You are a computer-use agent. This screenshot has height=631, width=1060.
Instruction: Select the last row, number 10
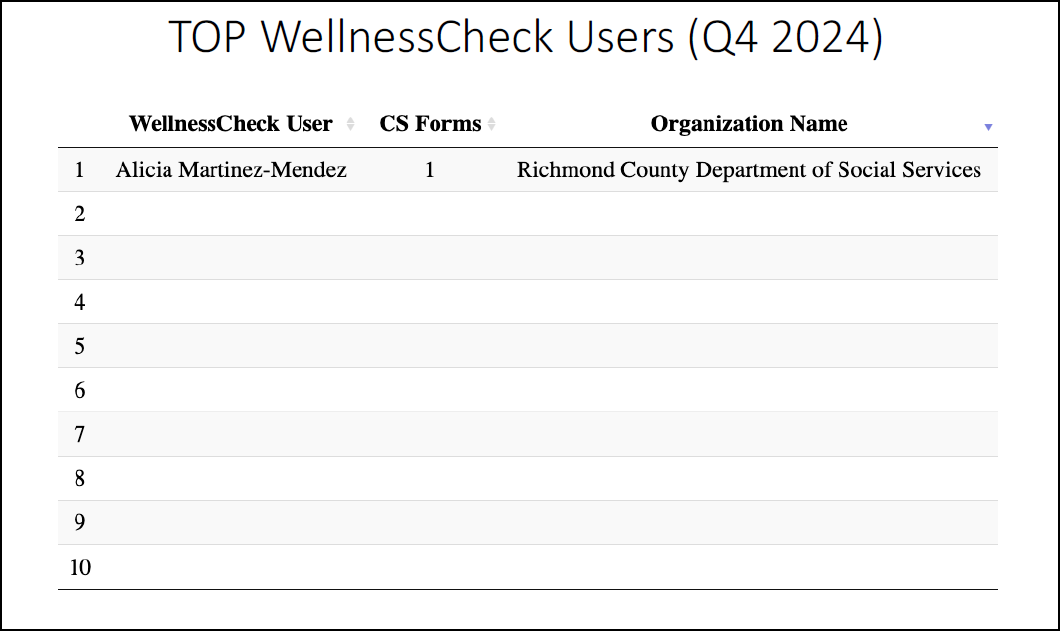click(x=81, y=566)
